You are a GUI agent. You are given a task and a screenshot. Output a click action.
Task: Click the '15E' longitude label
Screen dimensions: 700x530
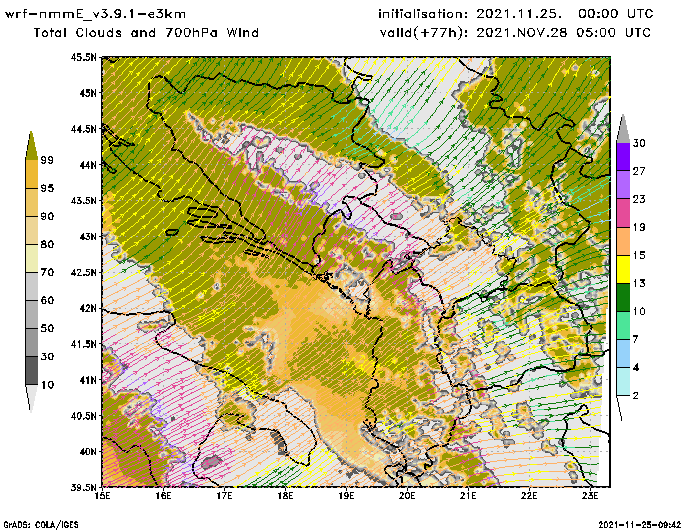click(x=103, y=496)
